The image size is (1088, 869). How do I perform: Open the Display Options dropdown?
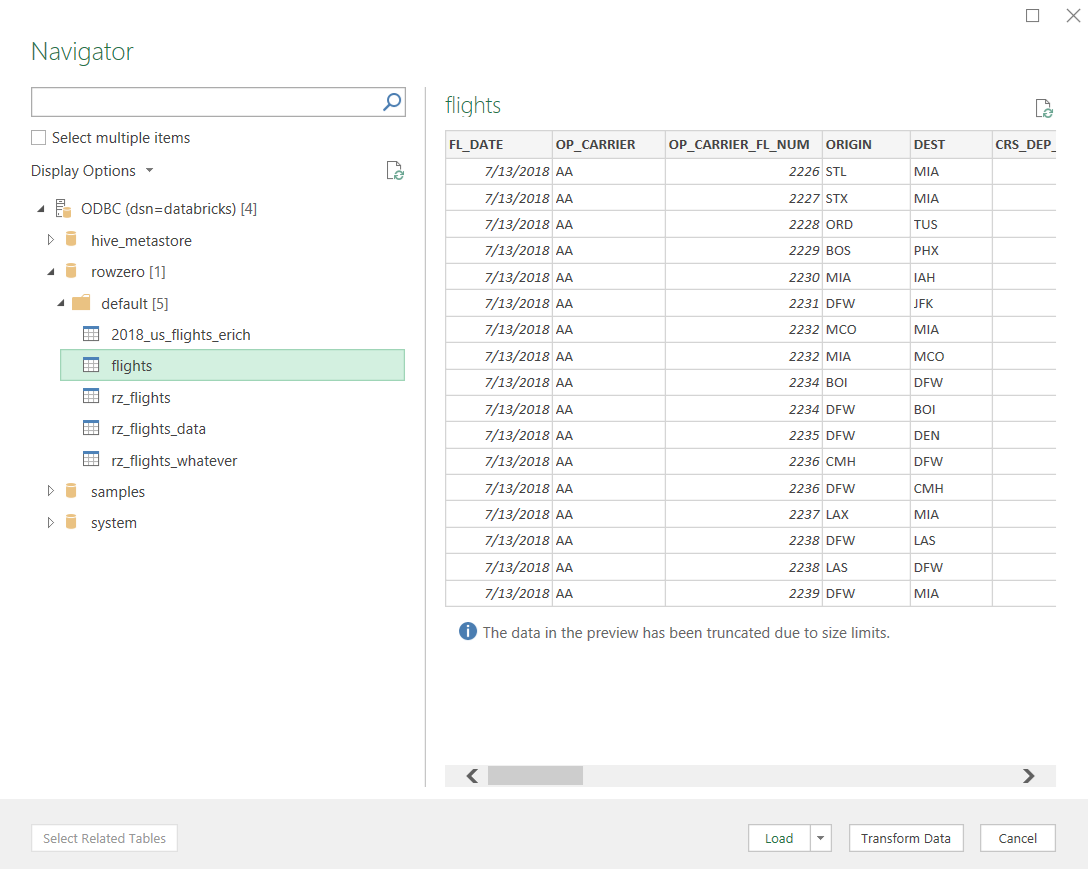148,170
